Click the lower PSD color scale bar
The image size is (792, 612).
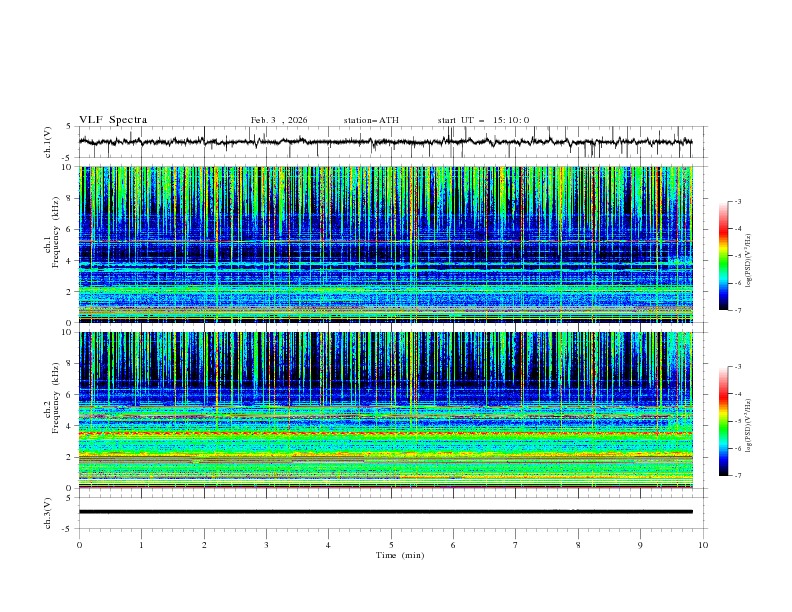pos(723,421)
